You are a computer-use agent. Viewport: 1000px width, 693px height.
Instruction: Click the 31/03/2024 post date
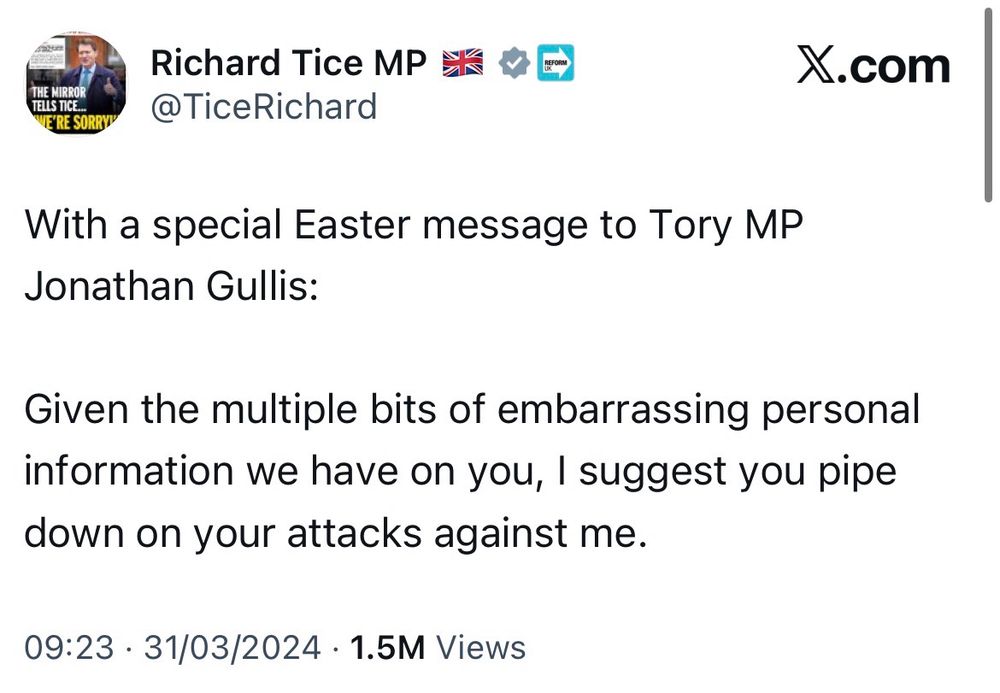click(x=232, y=647)
